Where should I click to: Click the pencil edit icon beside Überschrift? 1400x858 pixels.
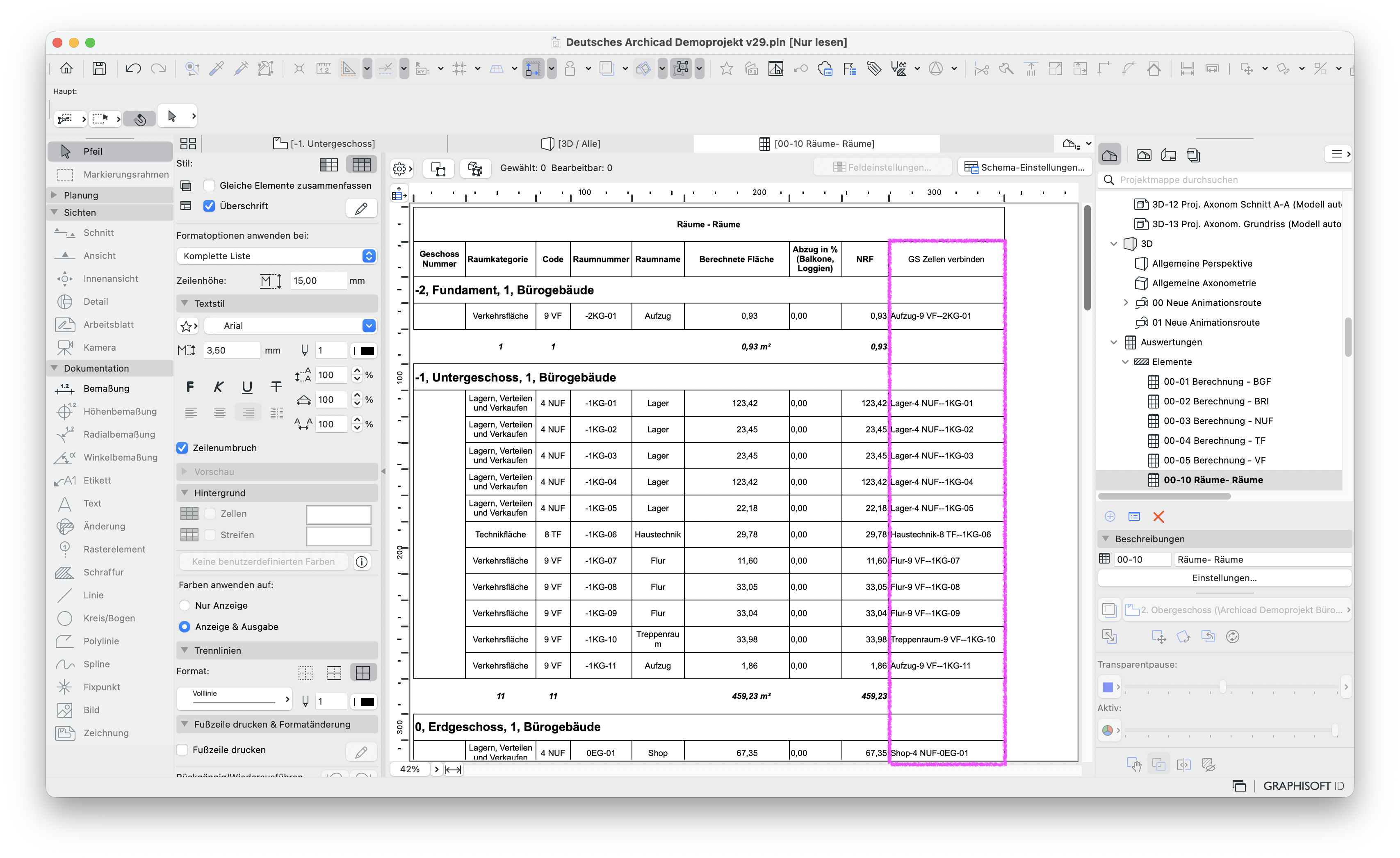tap(361, 208)
